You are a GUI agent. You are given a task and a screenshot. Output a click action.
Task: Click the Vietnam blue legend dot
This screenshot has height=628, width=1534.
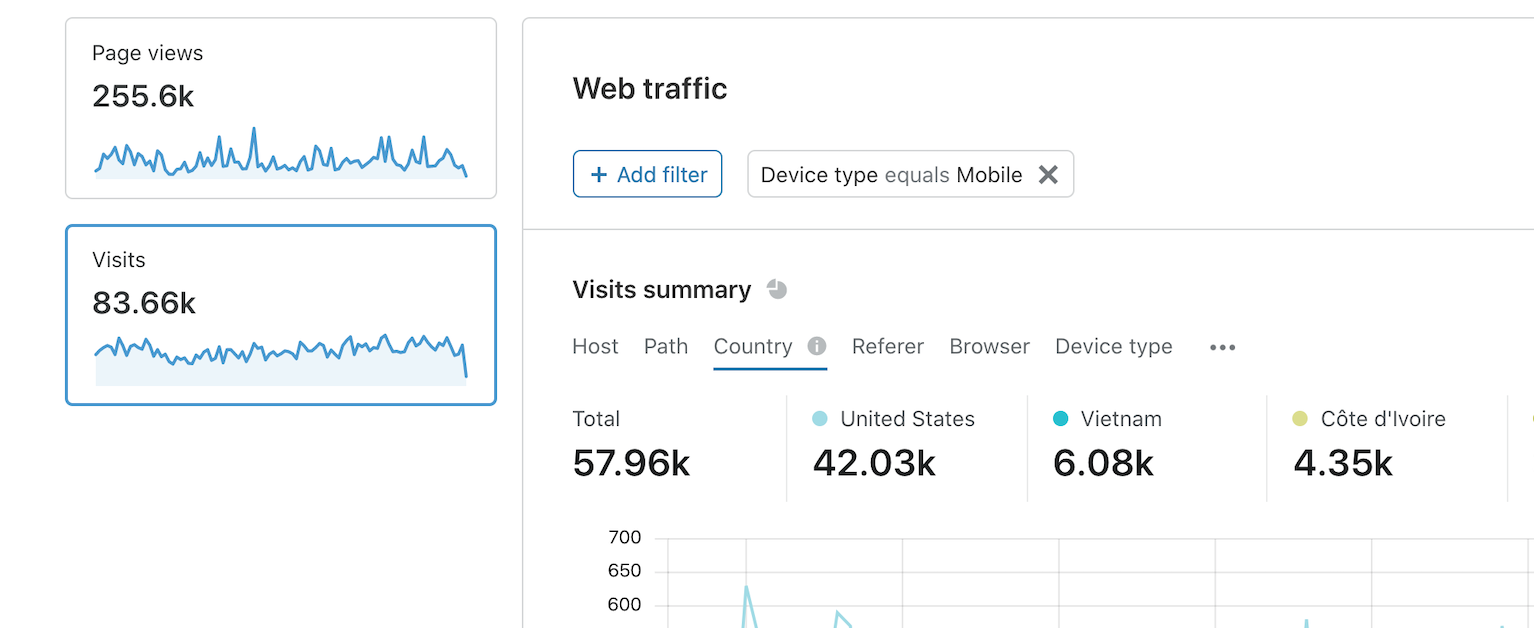coord(1060,418)
